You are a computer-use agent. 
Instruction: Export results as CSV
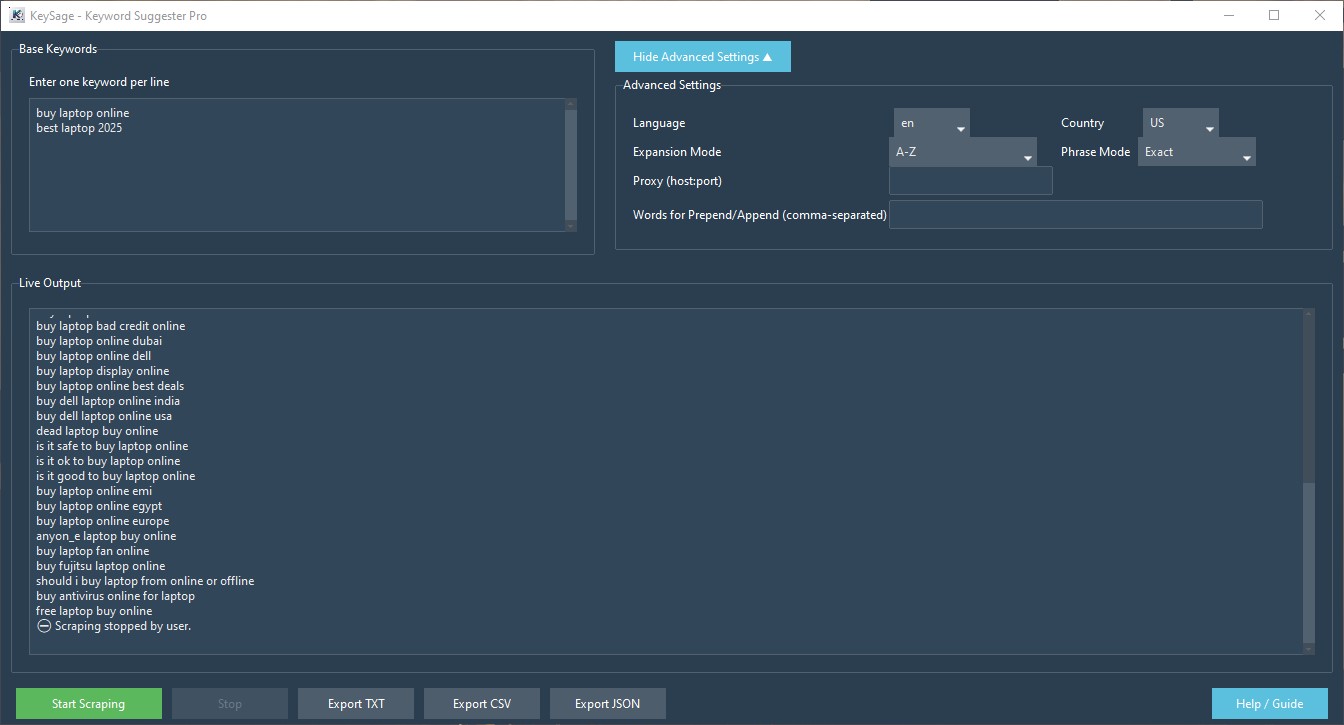[481, 703]
